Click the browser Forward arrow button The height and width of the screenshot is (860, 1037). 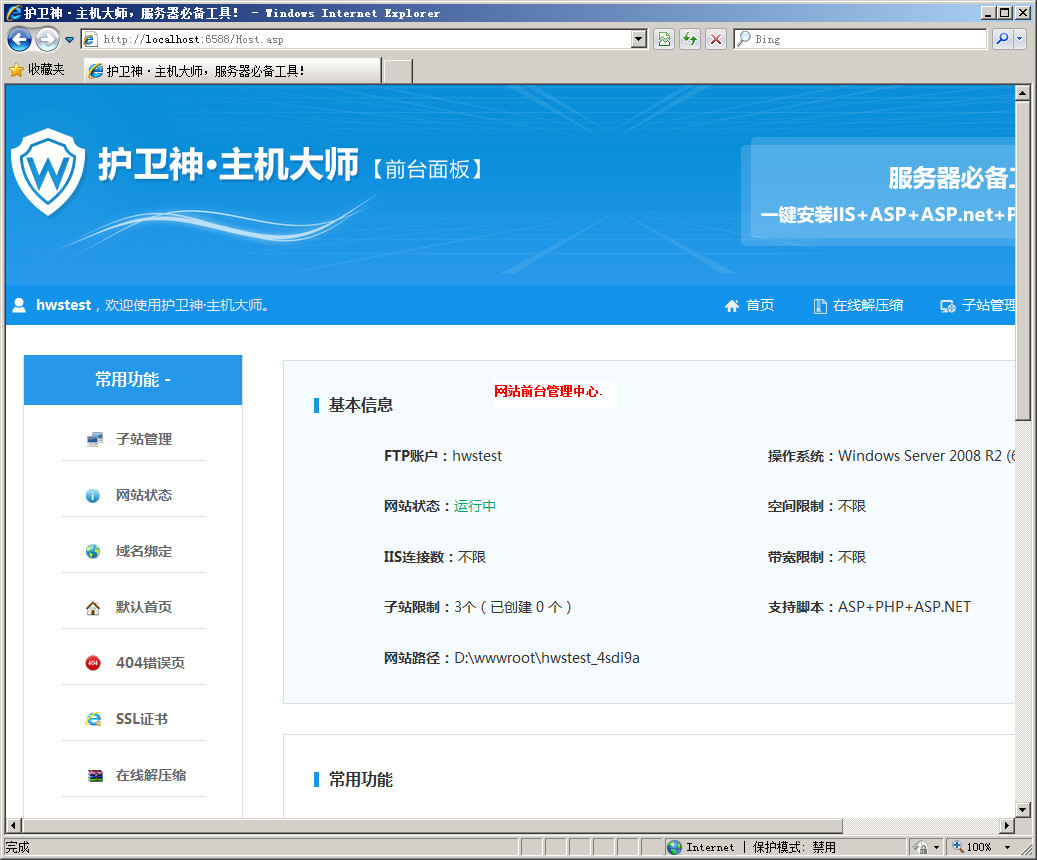point(48,40)
